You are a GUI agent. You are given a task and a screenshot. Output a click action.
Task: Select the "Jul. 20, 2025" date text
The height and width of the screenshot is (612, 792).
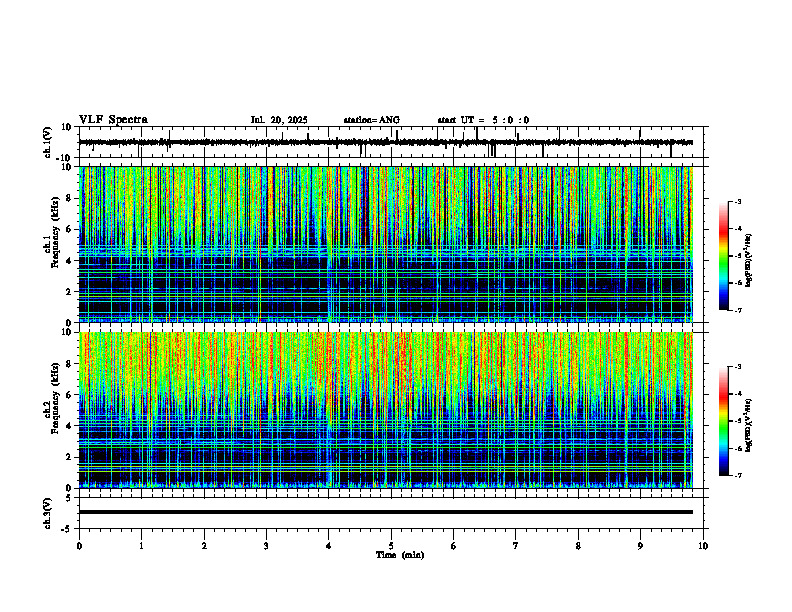pos(279,120)
